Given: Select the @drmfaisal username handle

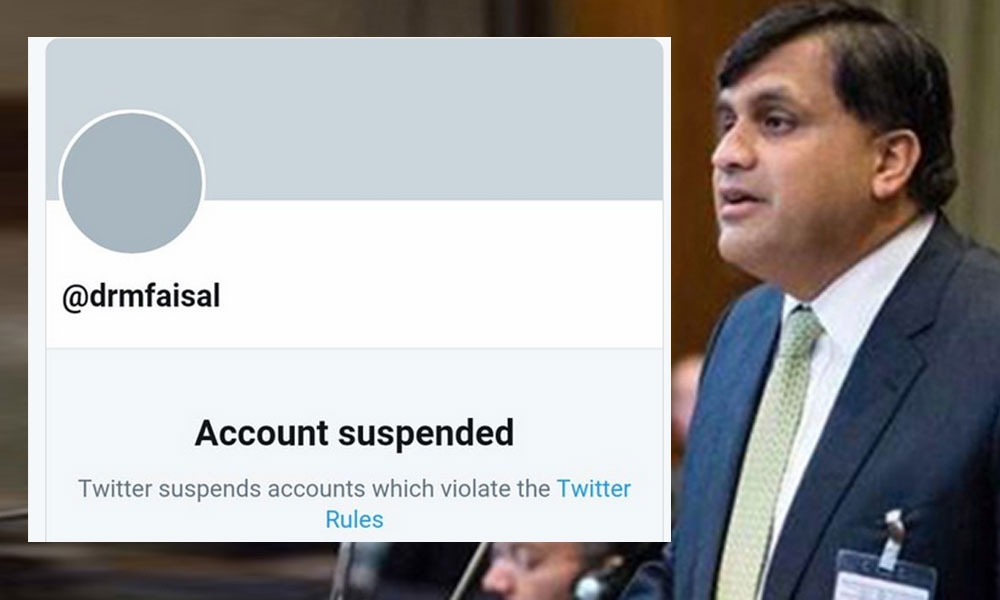Looking at the screenshot, I should (141, 298).
